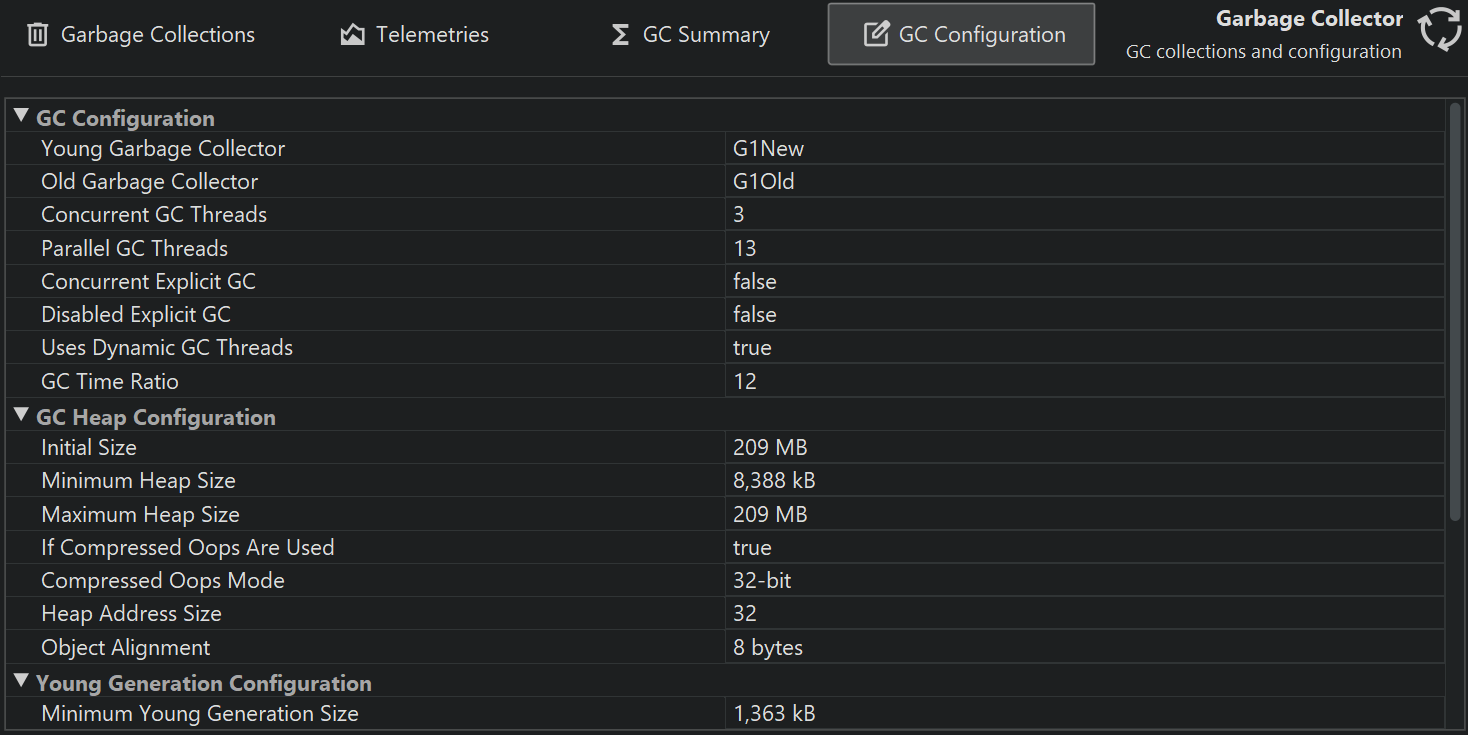Click the chart icon on Telemetries tab
The height and width of the screenshot is (735, 1468).
(x=352, y=35)
